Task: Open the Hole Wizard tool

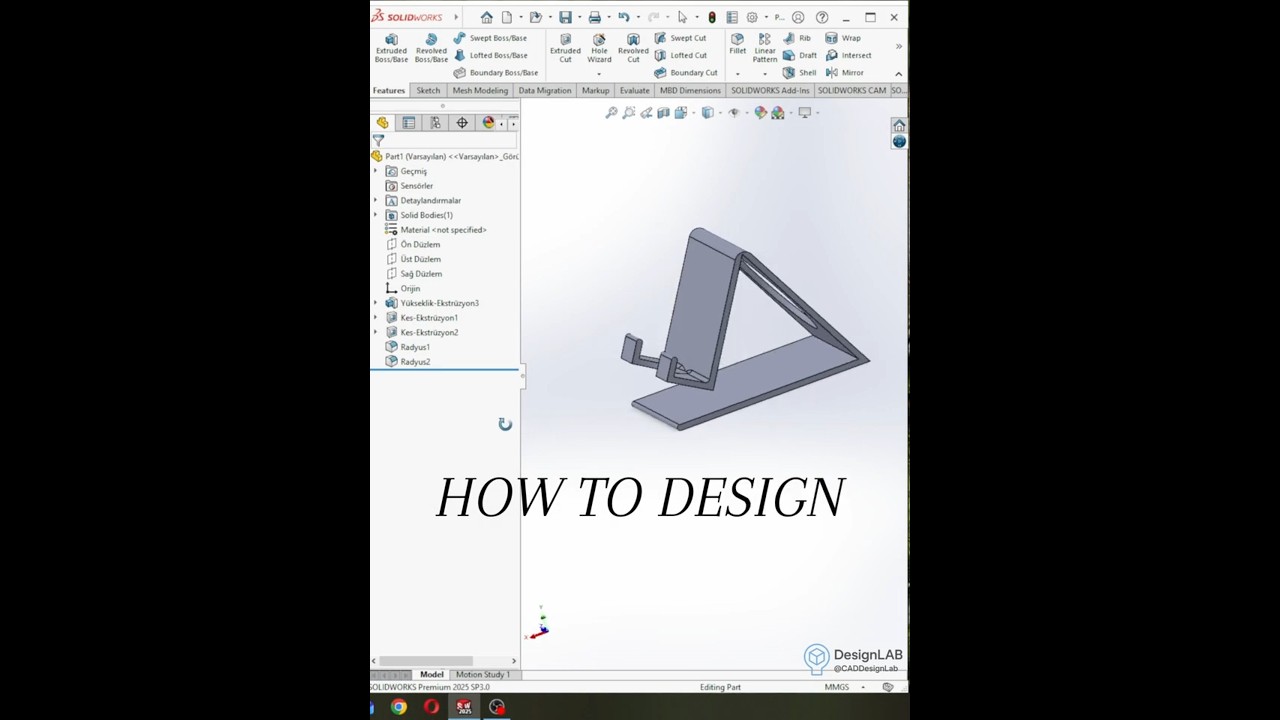Action: 599,48
